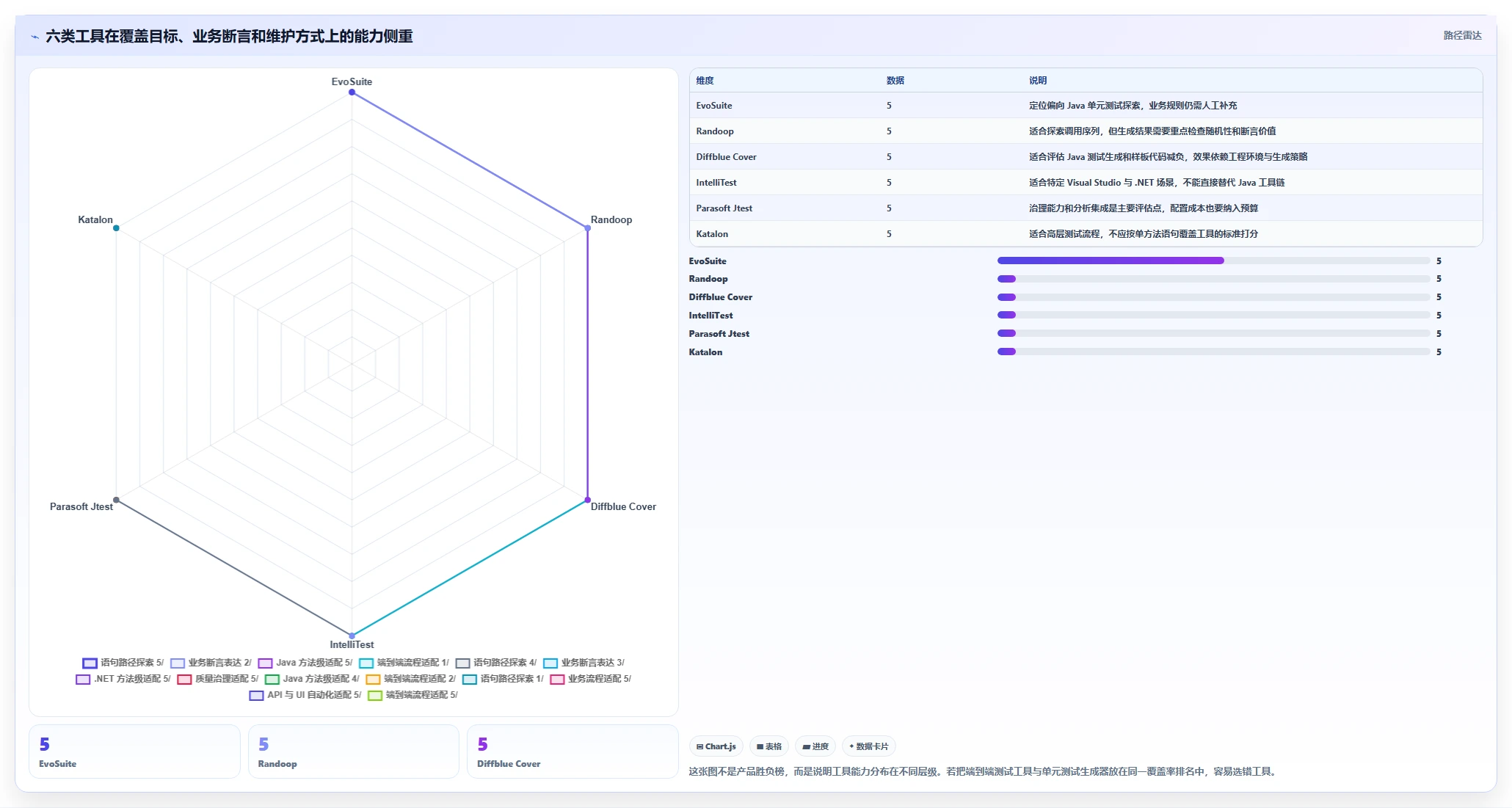Select the Chart.js chip
Image resolution: width=1512 pixels, height=808 pixels.
click(716, 746)
